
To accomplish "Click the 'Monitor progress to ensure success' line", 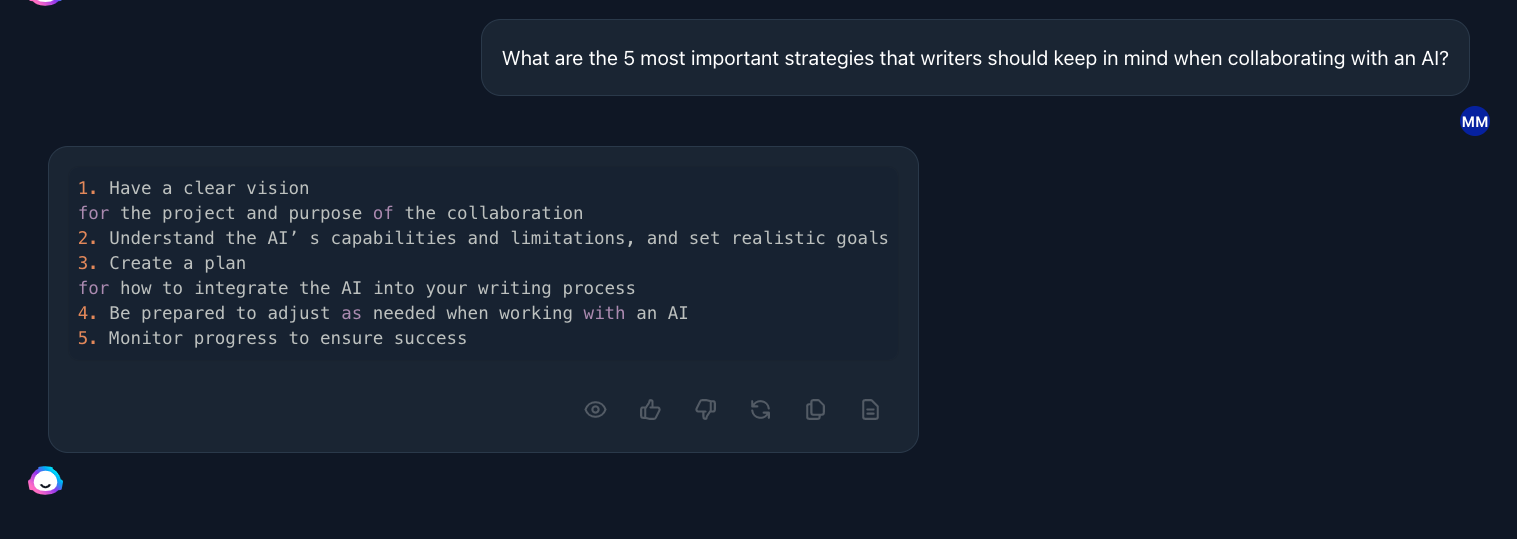I will (273, 338).
